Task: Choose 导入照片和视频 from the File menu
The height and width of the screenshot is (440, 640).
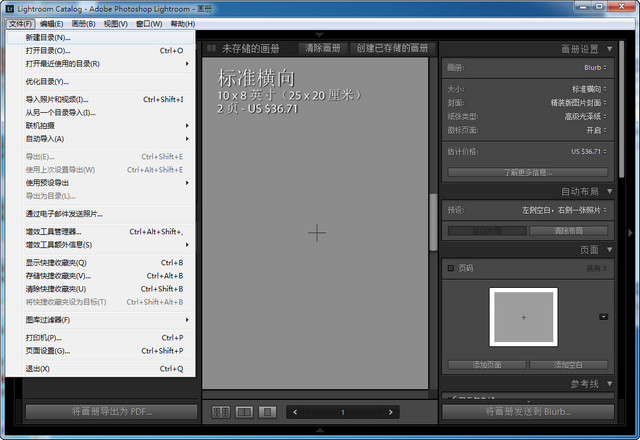Action: 57,100
